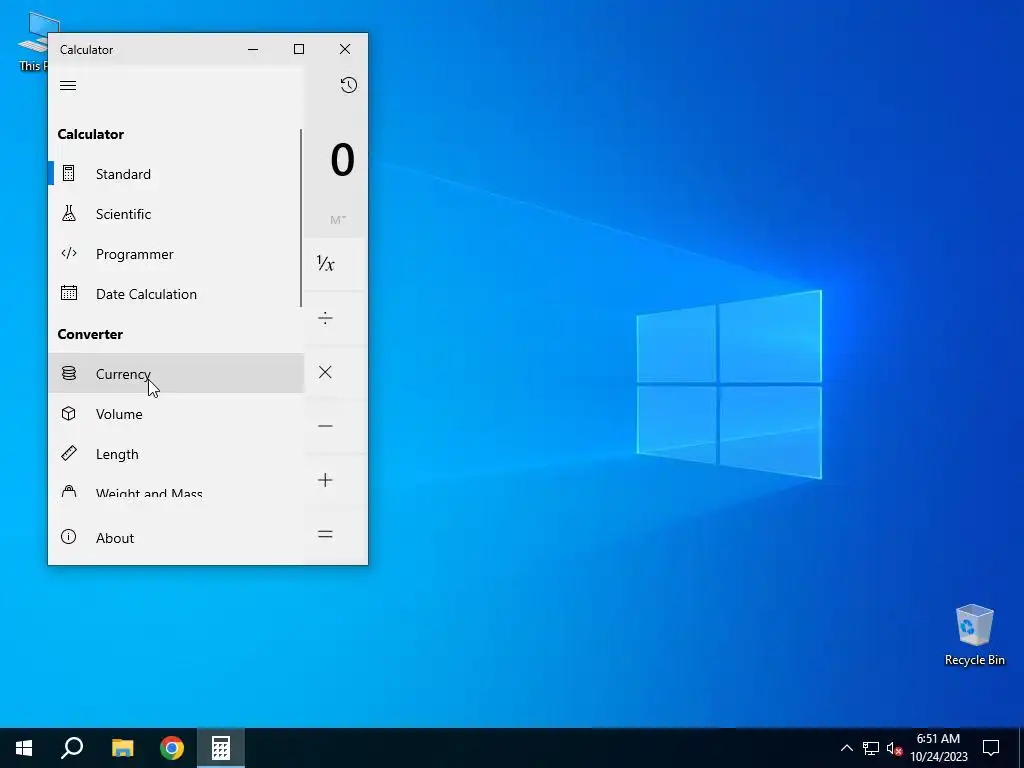This screenshot has height=768, width=1024.
Task: Maximize the Calculator window
Action: 298,49
